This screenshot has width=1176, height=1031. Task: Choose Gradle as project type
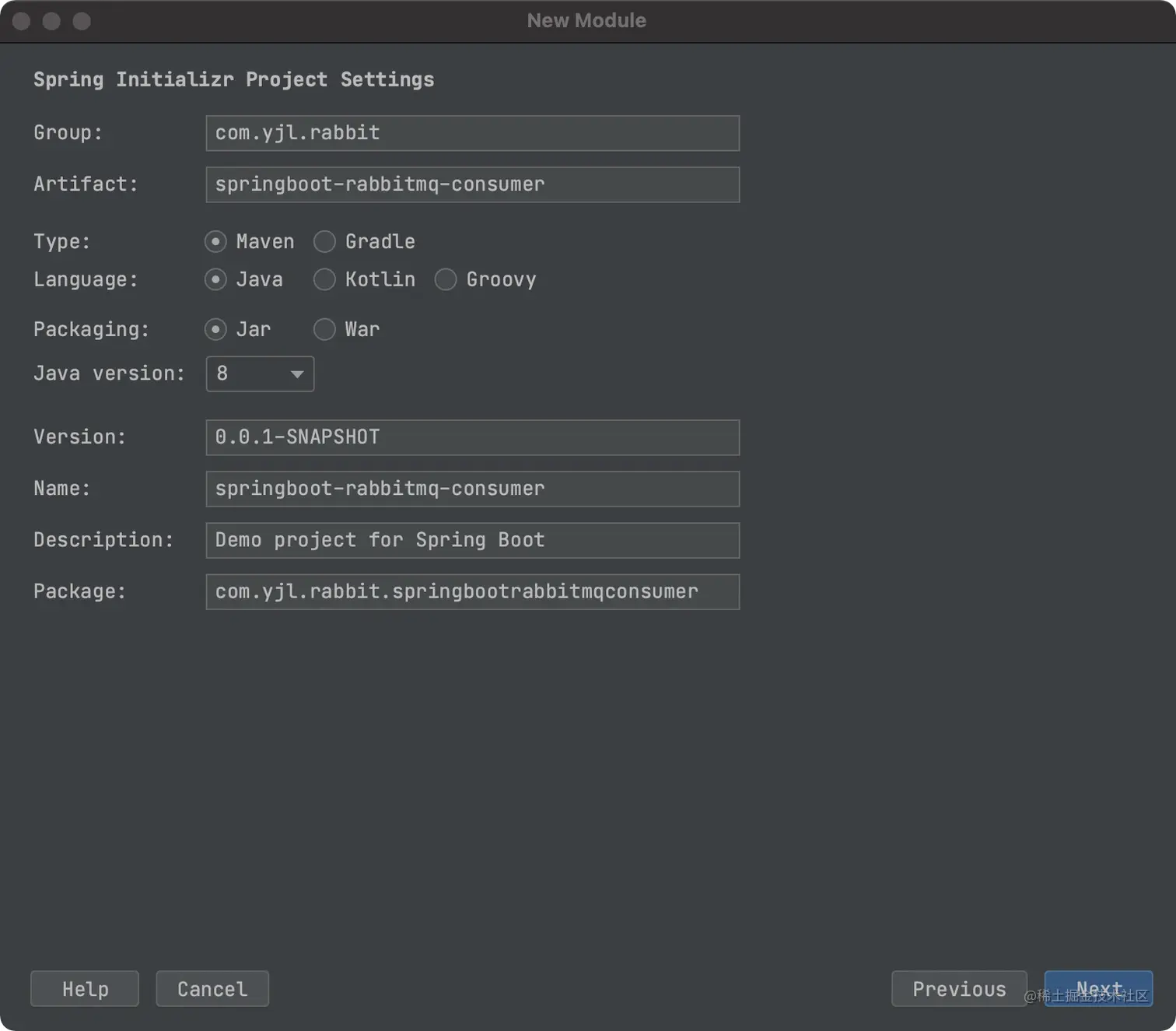(x=324, y=242)
